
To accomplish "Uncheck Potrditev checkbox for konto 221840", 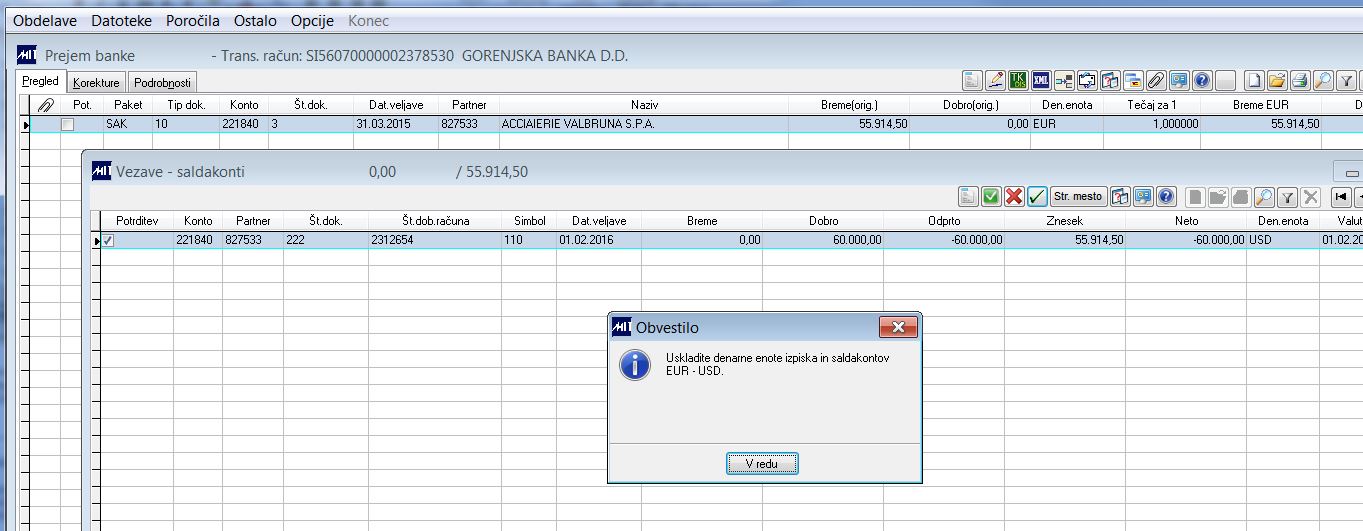I will (108, 240).
